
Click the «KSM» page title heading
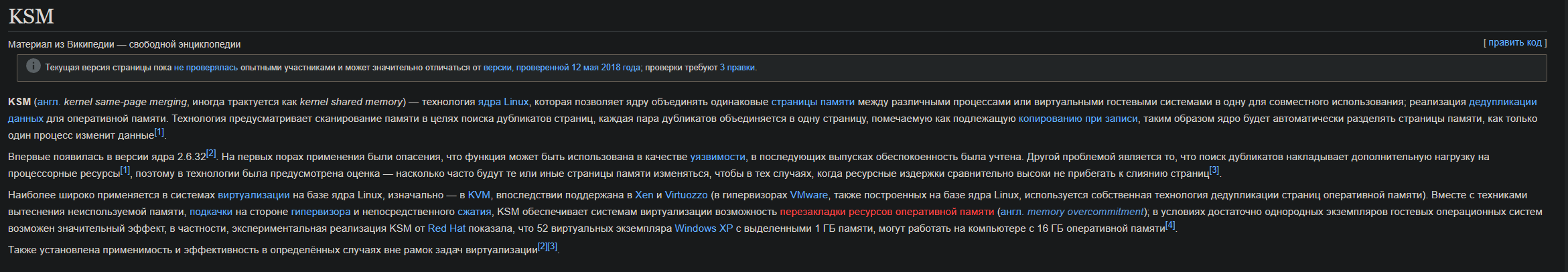point(31,16)
